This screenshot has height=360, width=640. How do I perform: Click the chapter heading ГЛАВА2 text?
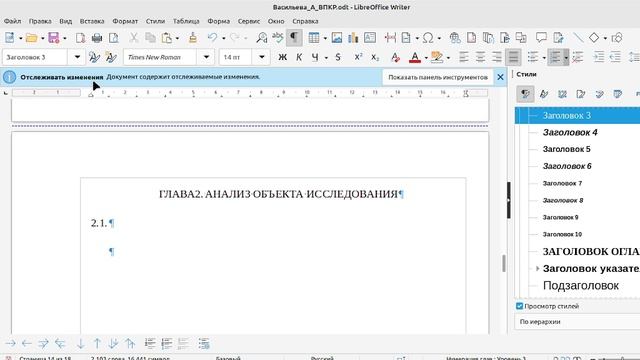coord(278,194)
